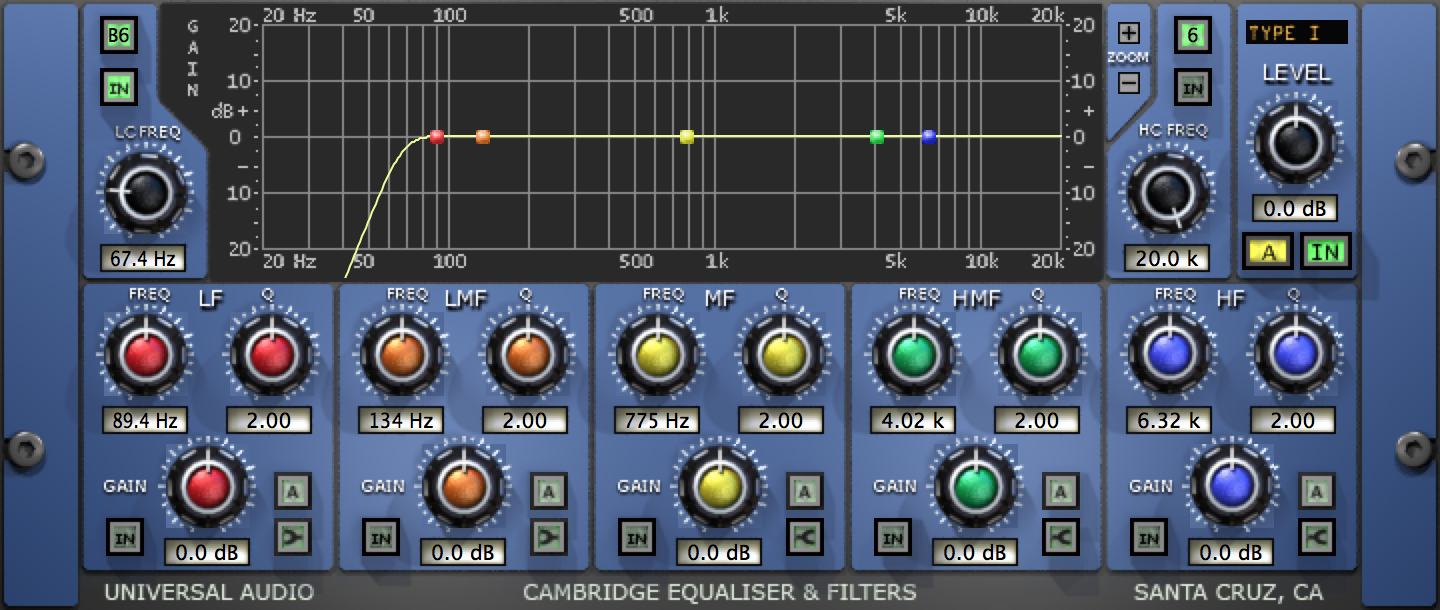Click the LF band A type button

click(x=293, y=491)
